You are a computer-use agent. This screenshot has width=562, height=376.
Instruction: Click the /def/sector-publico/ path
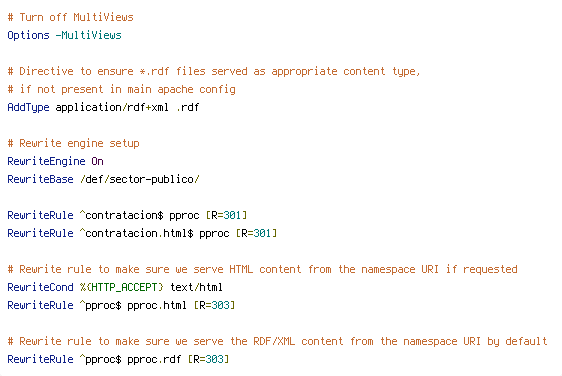(x=140, y=179)
